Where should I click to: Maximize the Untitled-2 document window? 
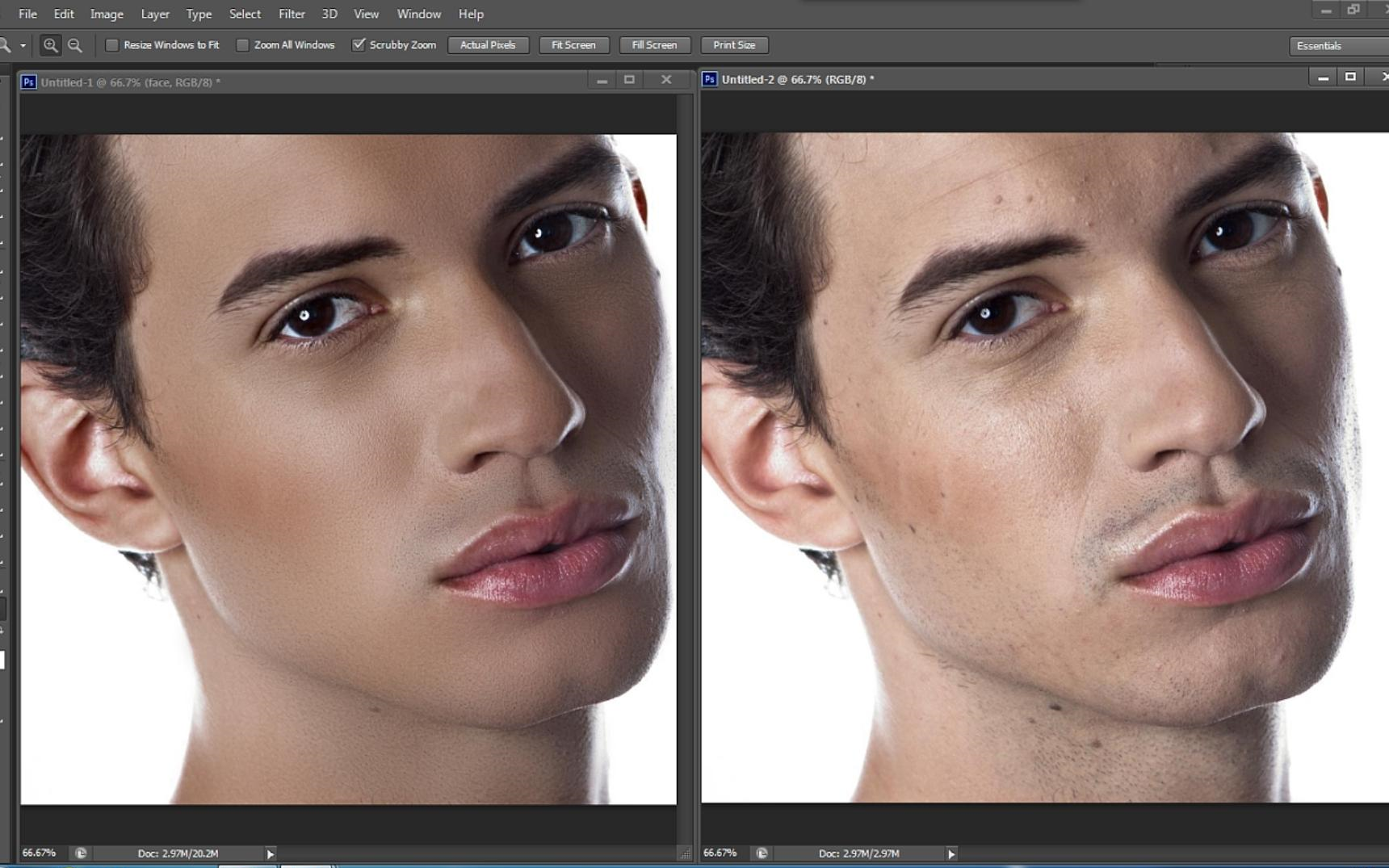tap(1350, 77)
